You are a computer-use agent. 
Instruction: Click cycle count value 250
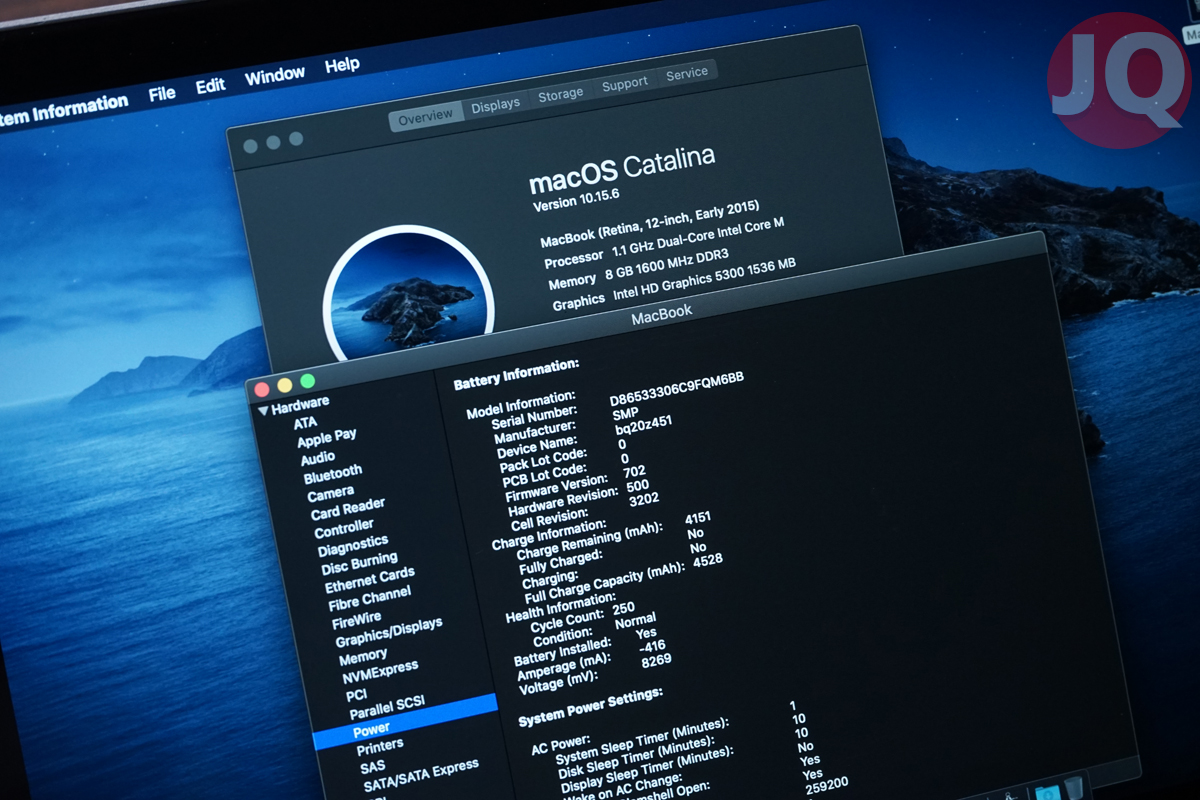point(623,608)
